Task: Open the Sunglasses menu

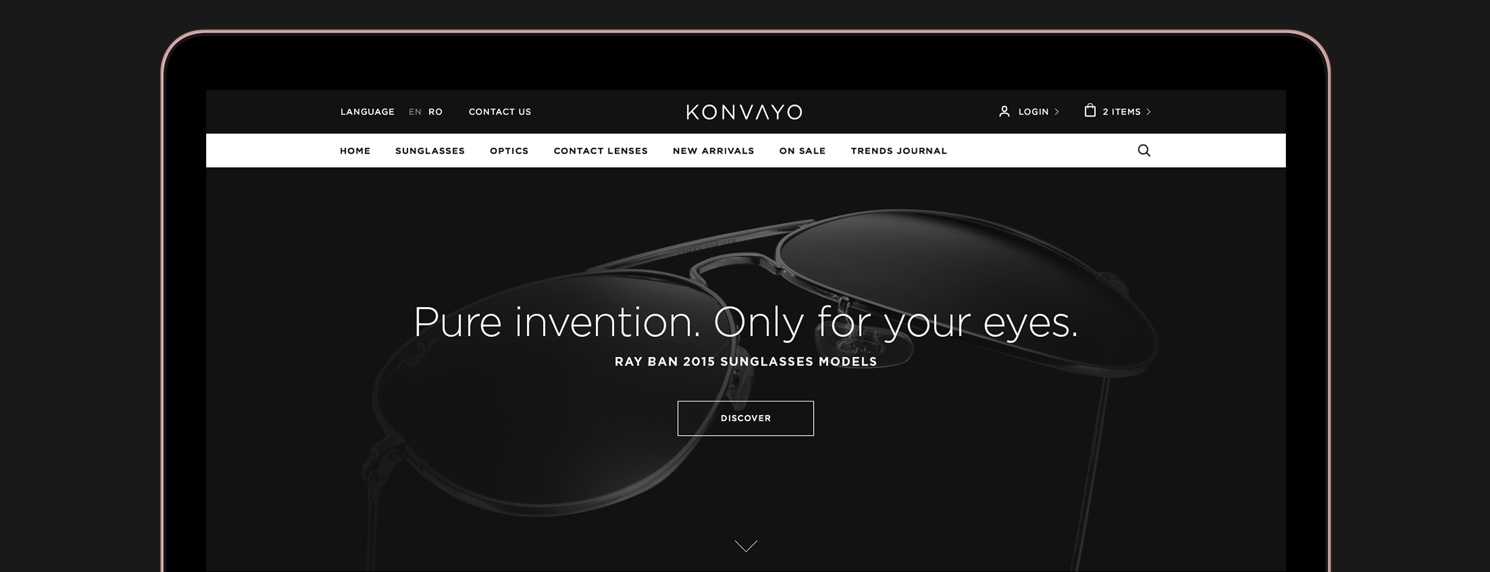Action: (x=430, y=151)
